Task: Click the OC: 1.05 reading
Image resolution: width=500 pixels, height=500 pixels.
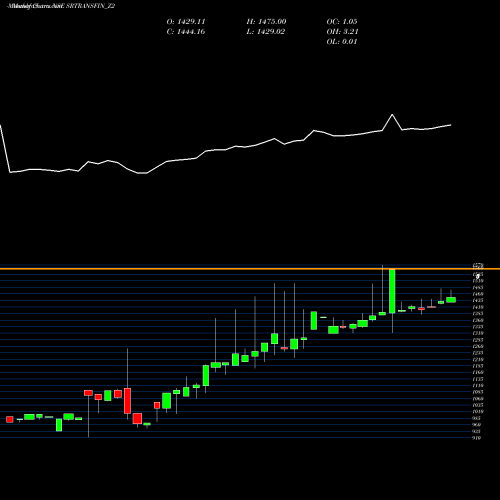Action: [342, 22]
